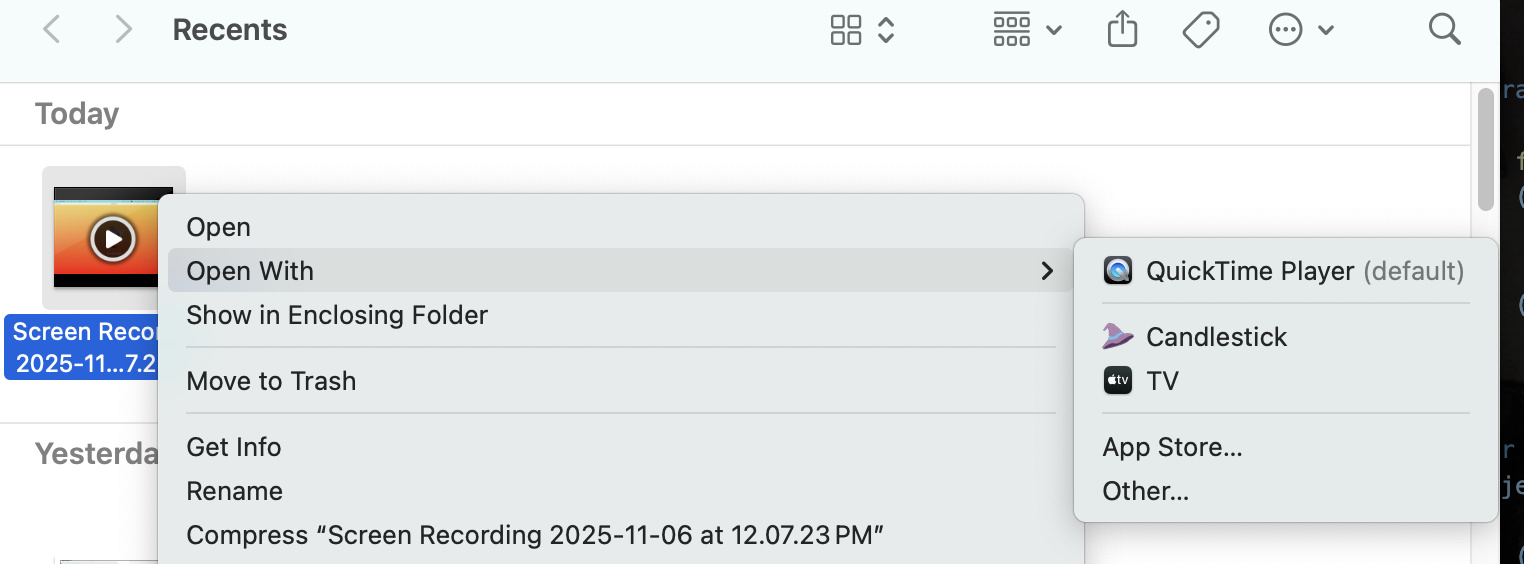Open the ellipsis action menu dropdown

coord(1301,30)
